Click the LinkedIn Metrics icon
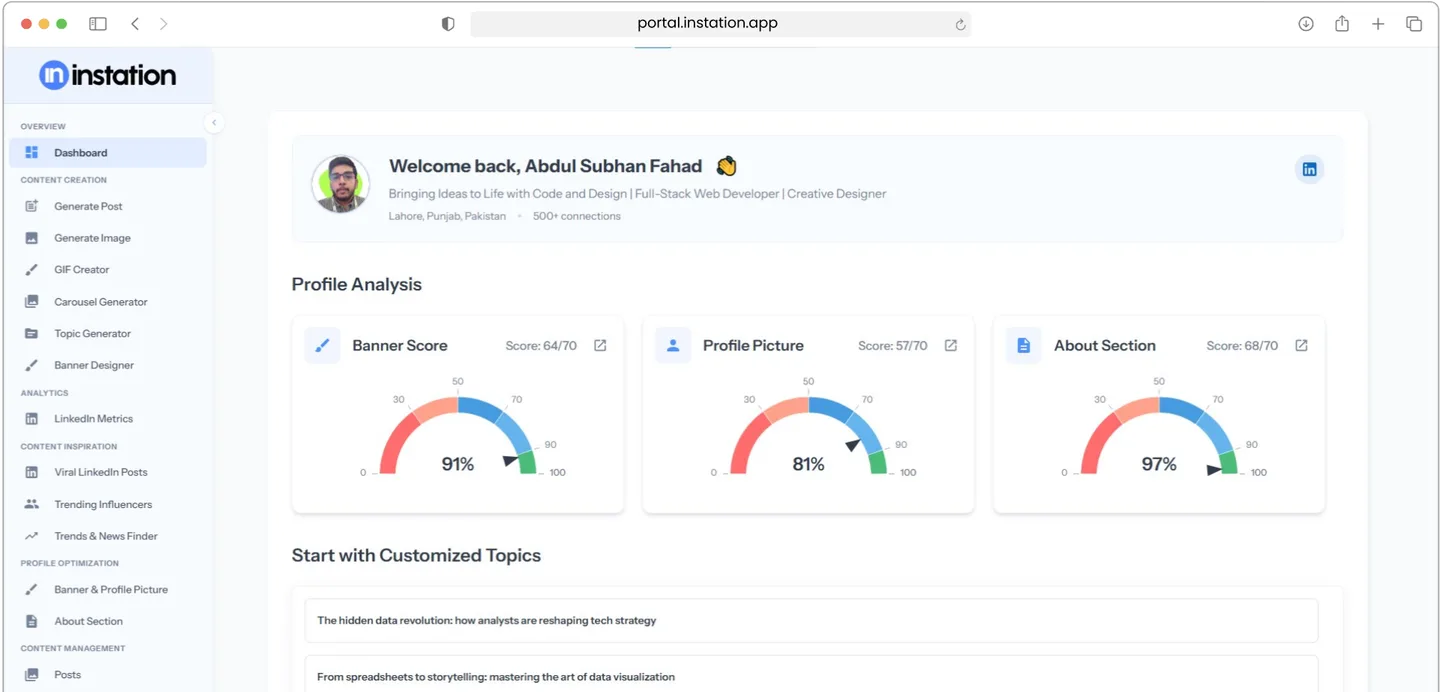 tap(32, 419)
